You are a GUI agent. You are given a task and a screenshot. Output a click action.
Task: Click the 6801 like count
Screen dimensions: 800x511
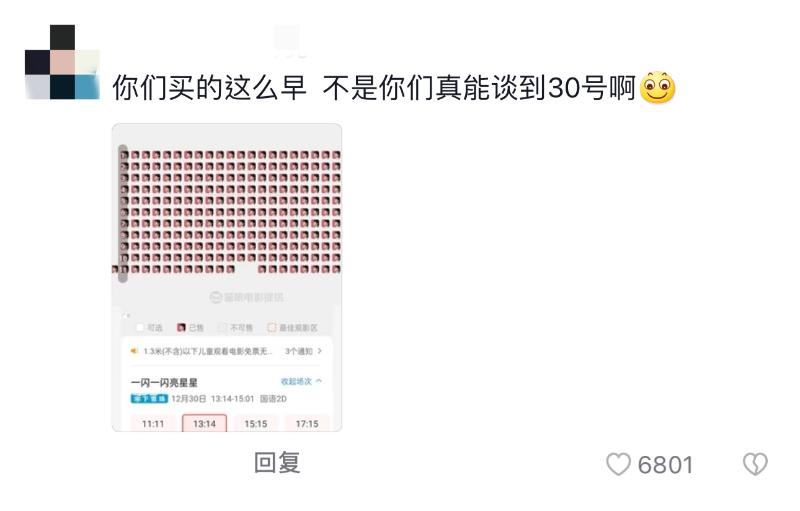coord(665,465)
